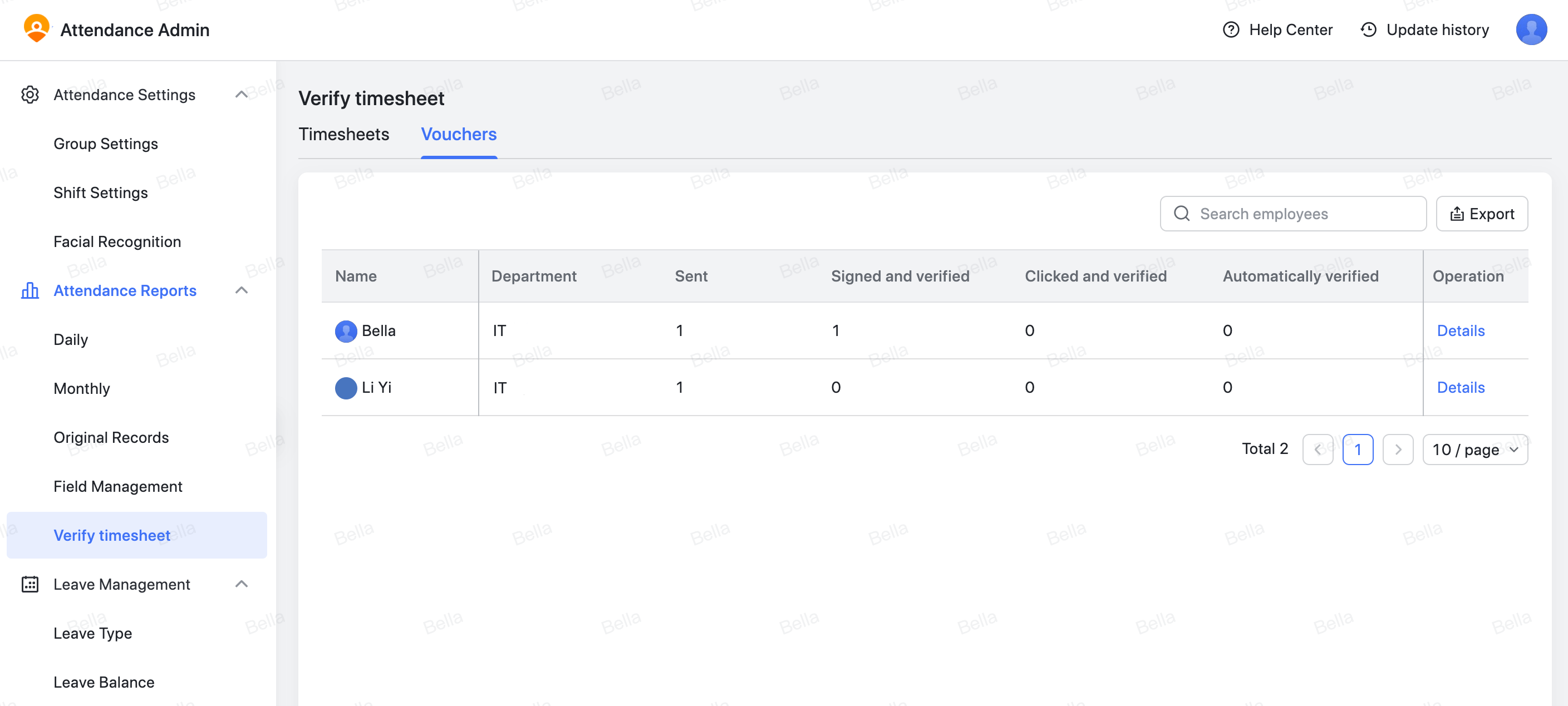Viewport: 1568px width, 706px height.
Task: Click the name Li Yi in table
Action: click(377, 388)
